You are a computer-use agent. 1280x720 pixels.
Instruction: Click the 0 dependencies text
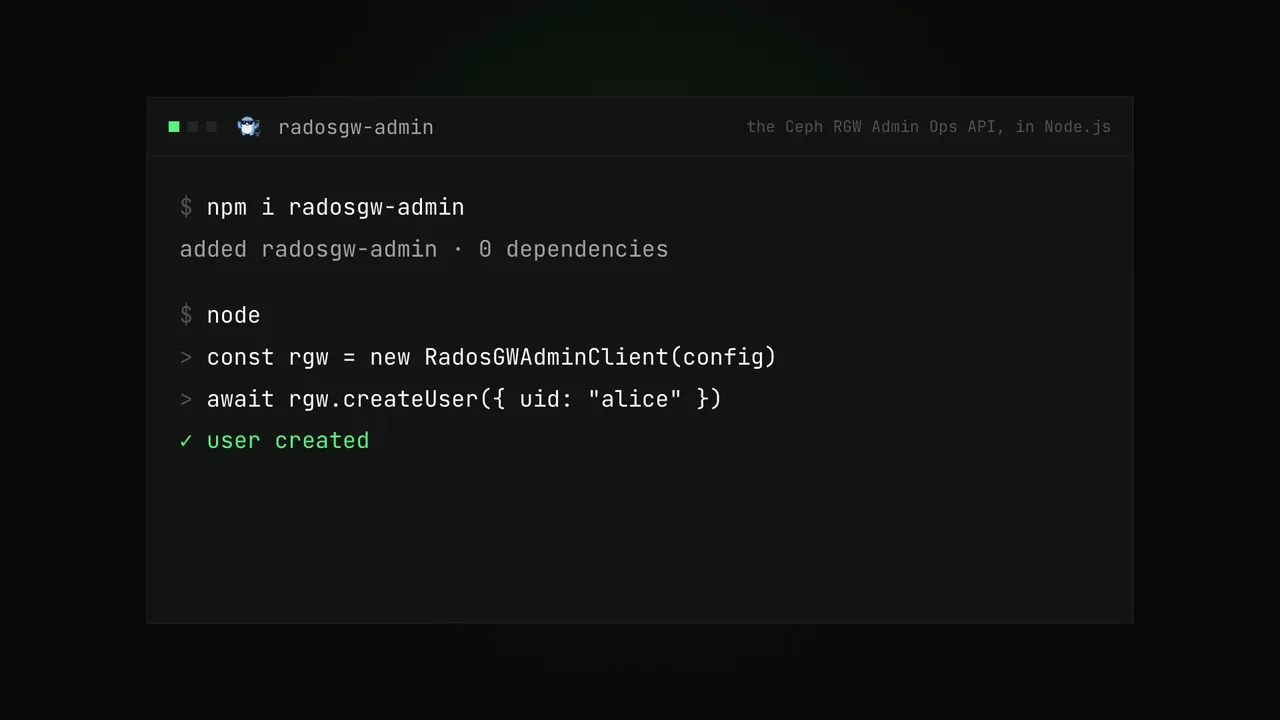574,249
